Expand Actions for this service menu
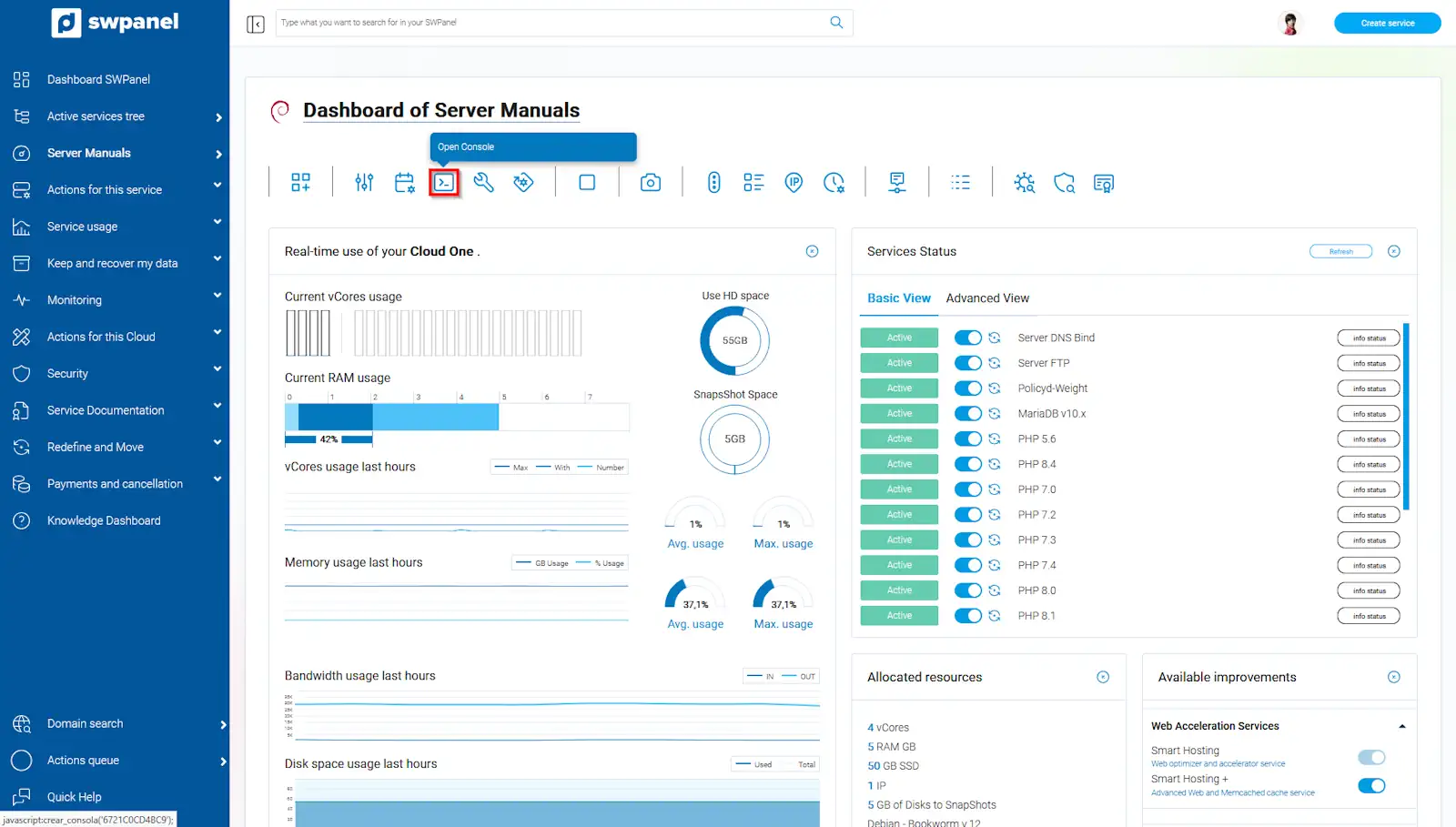The width and height of the screenshot is (1456, 827). pyautogui.click(x=115, y=189)
